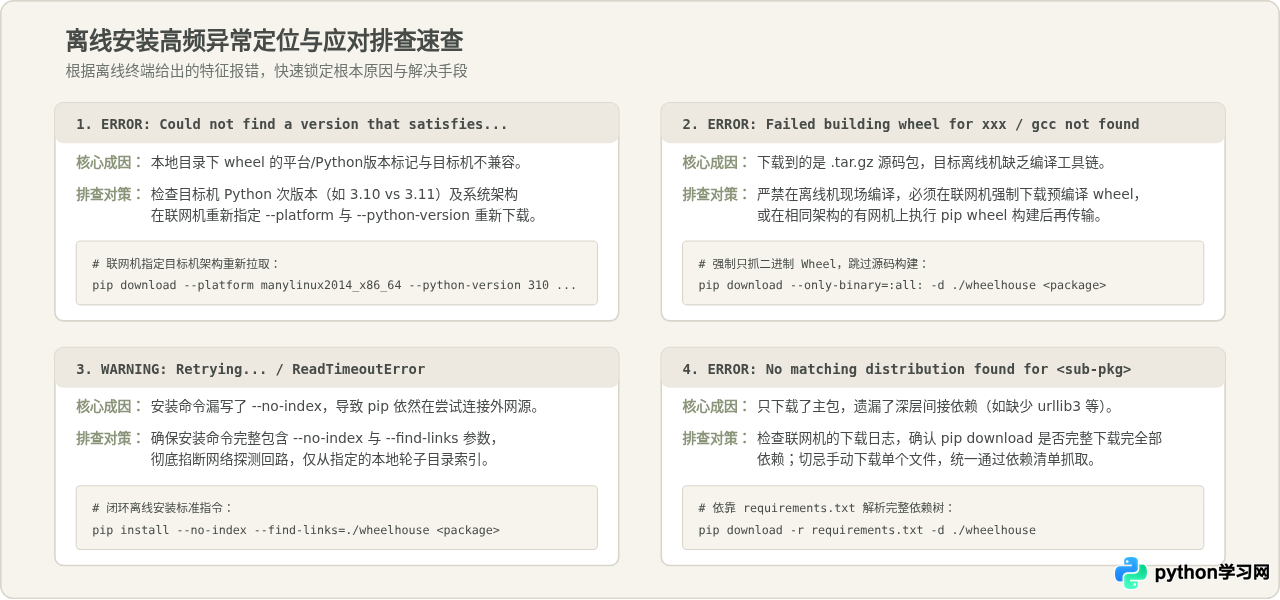Click line 或在相同架构的有网机上执行 pip wheel
1280x600 pixels.
click(x=930, y=215)
